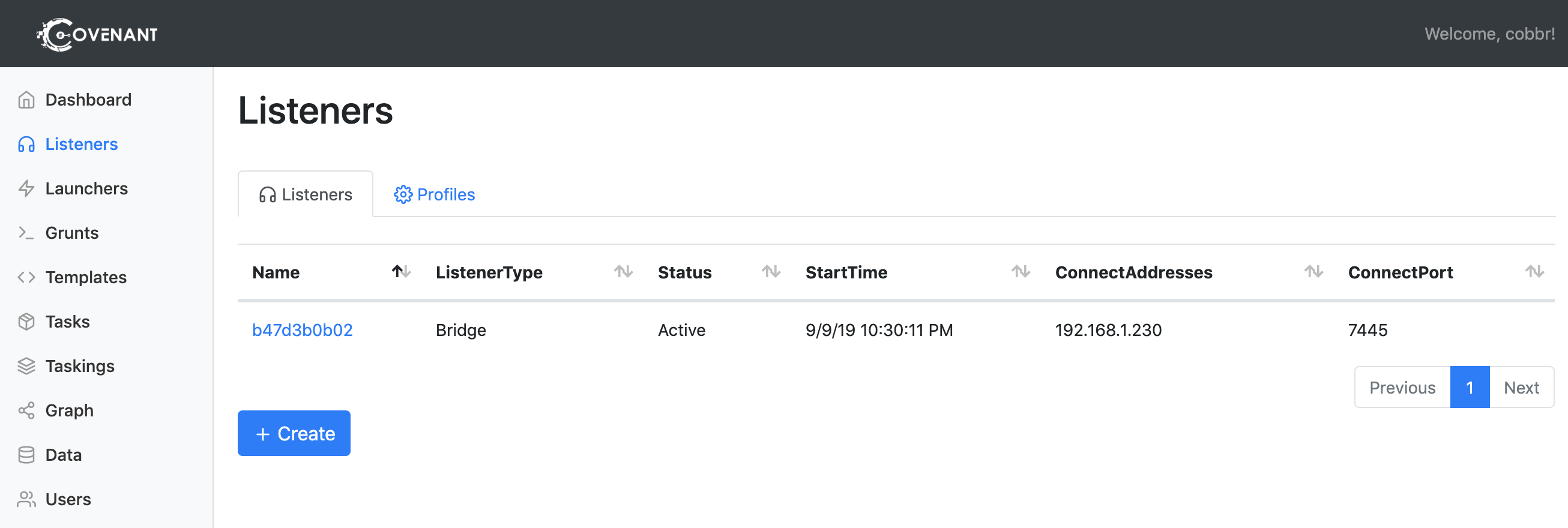
Task: Open Users from the sidebar
Action: (x=68, y=499)
